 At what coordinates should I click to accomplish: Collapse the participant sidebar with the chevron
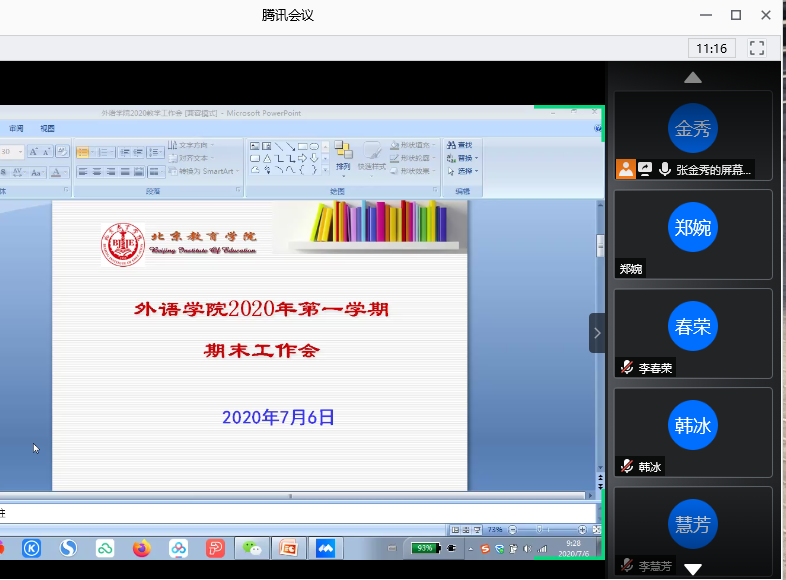(x=597, y=333)
